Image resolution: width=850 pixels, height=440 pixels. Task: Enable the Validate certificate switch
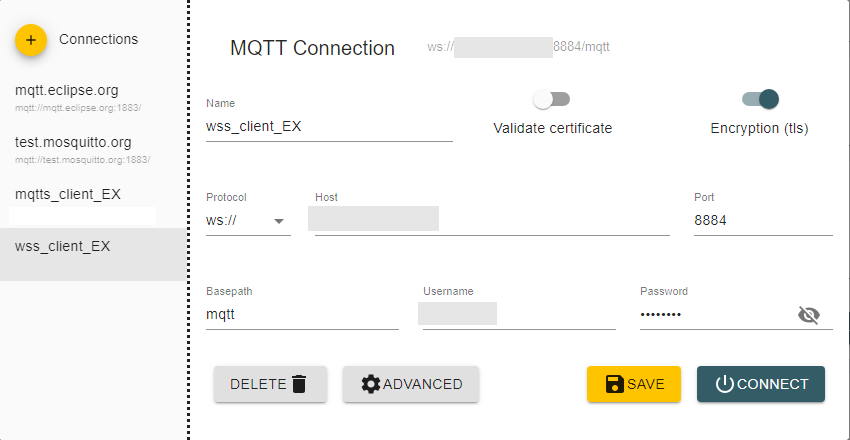pos(551,99)
